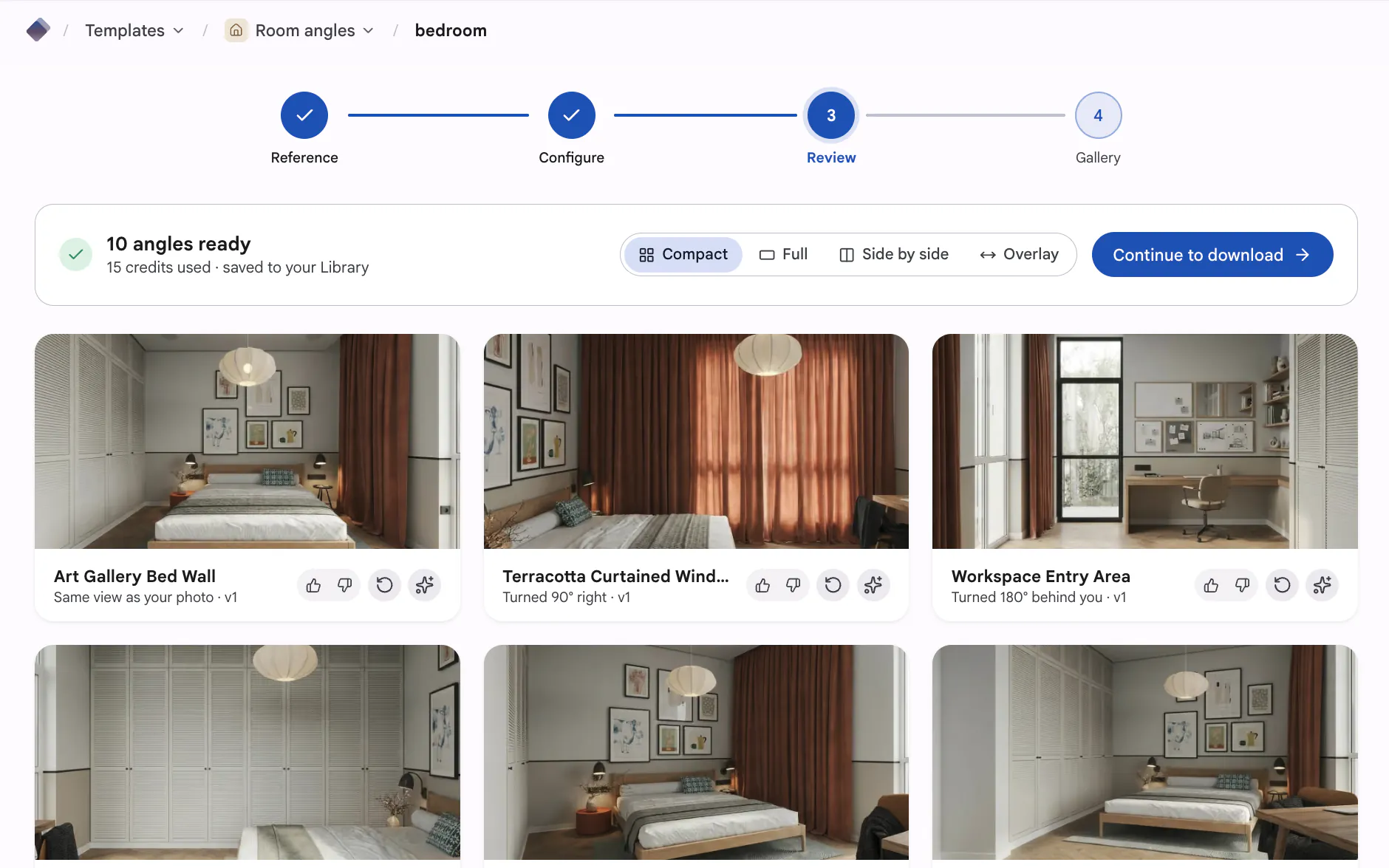Switch to Overlay view mode
This screenshot has width=1389, height=868.
[x=1020, y=254]
